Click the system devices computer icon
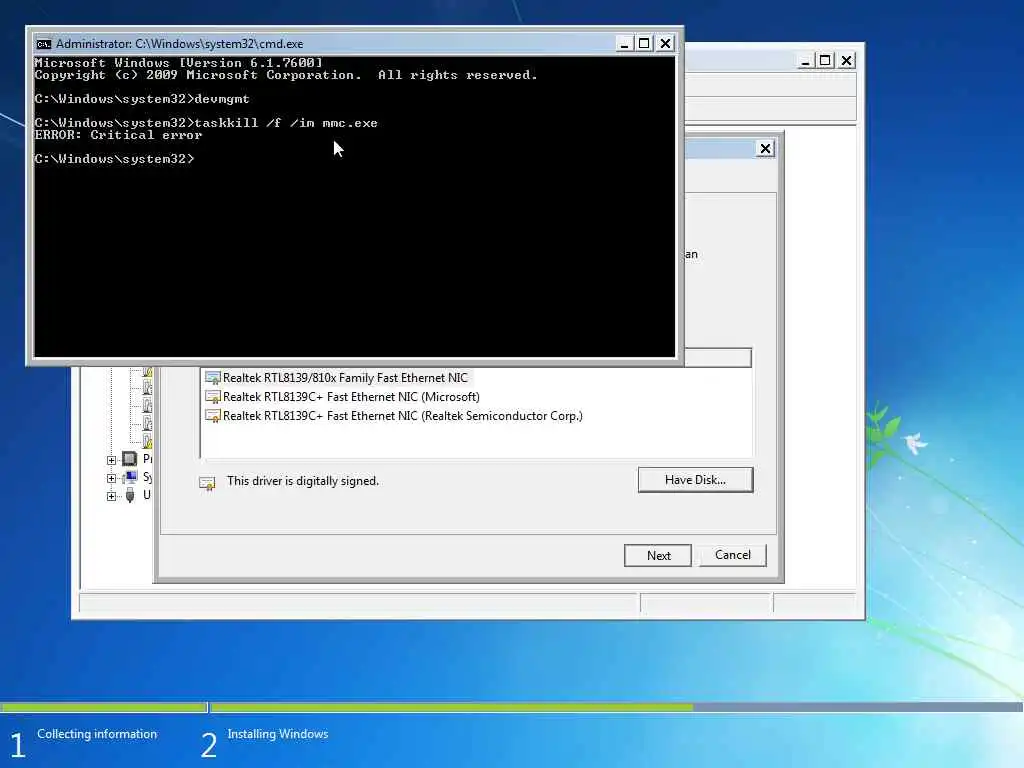Screen dimensions: 1024x768 pos(130,477)
